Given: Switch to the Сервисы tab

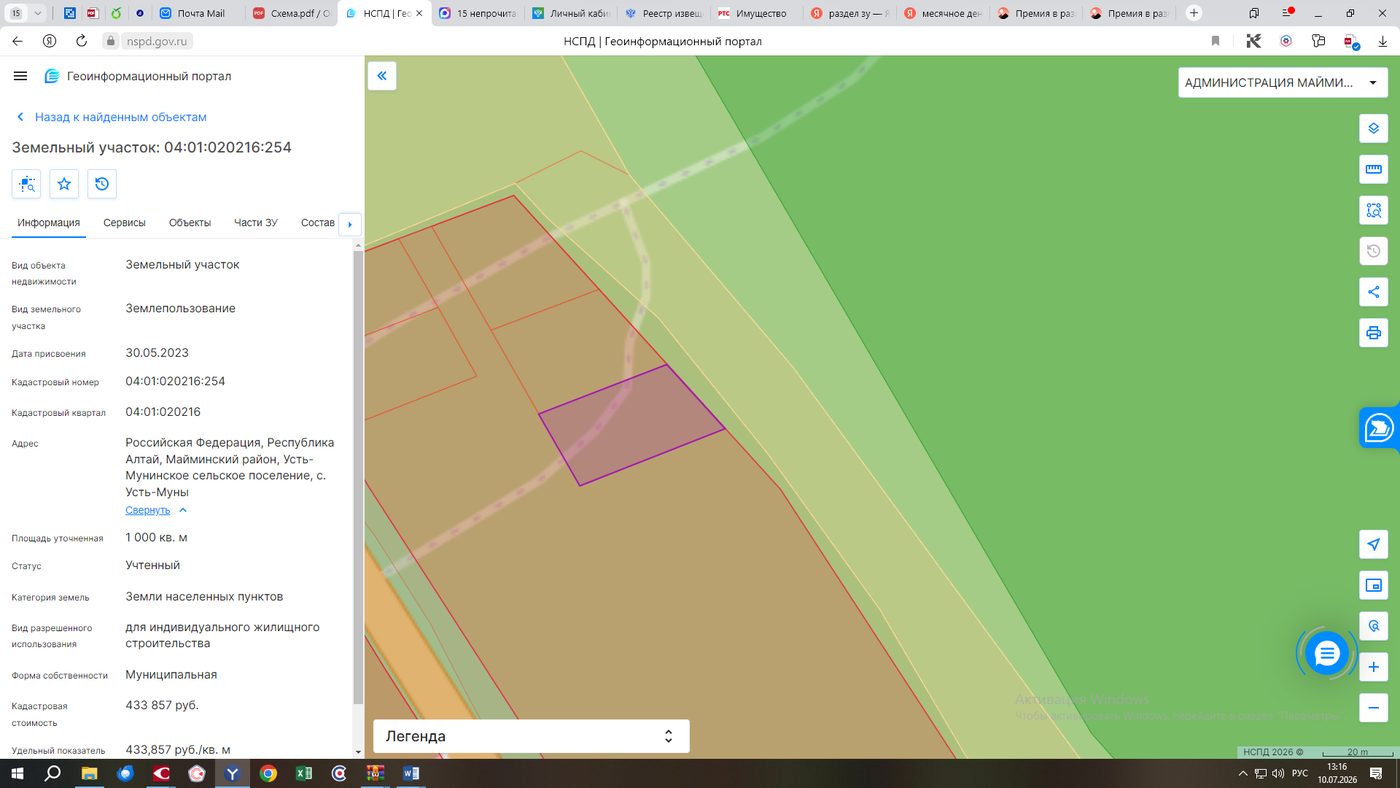Looking at the screenshot, I should (x=124, y=223).
